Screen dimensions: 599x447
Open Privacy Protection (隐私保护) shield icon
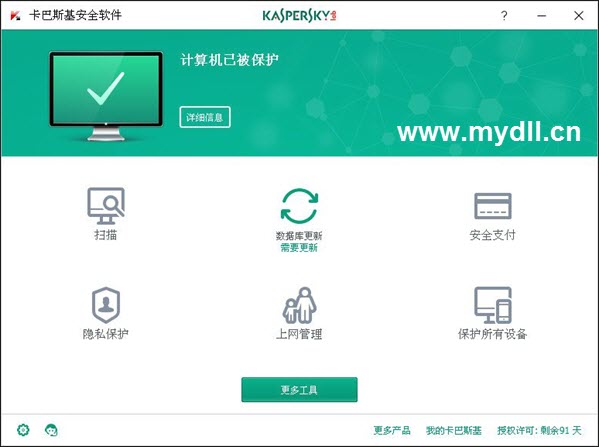tap(106, 305)
